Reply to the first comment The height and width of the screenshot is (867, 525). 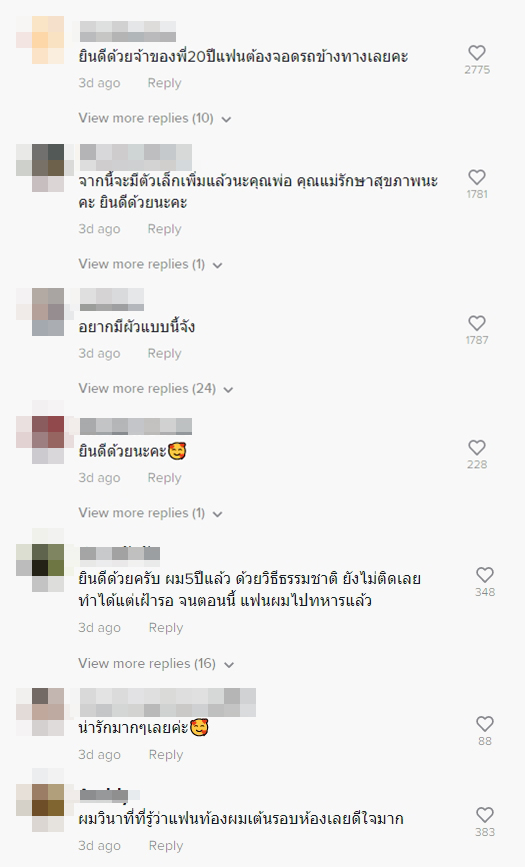(164, 83)
